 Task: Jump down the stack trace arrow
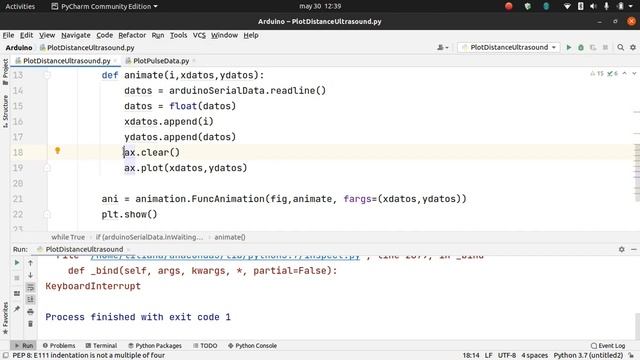(x=30, y=275)
